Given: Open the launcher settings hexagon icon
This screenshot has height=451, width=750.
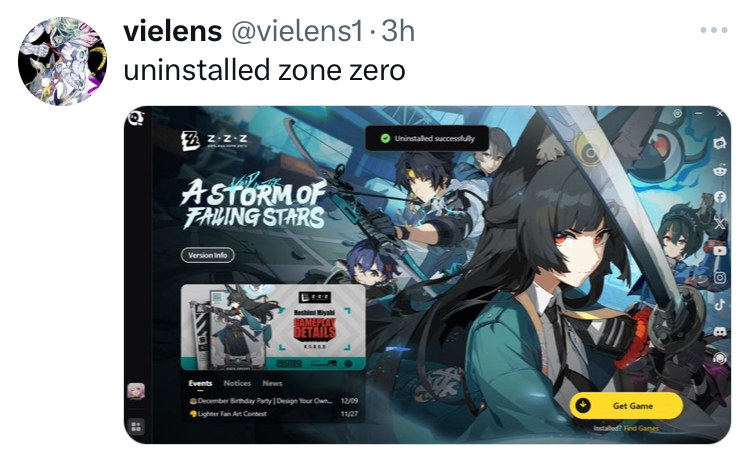Looking at the screenshot, I should point(677,113).
